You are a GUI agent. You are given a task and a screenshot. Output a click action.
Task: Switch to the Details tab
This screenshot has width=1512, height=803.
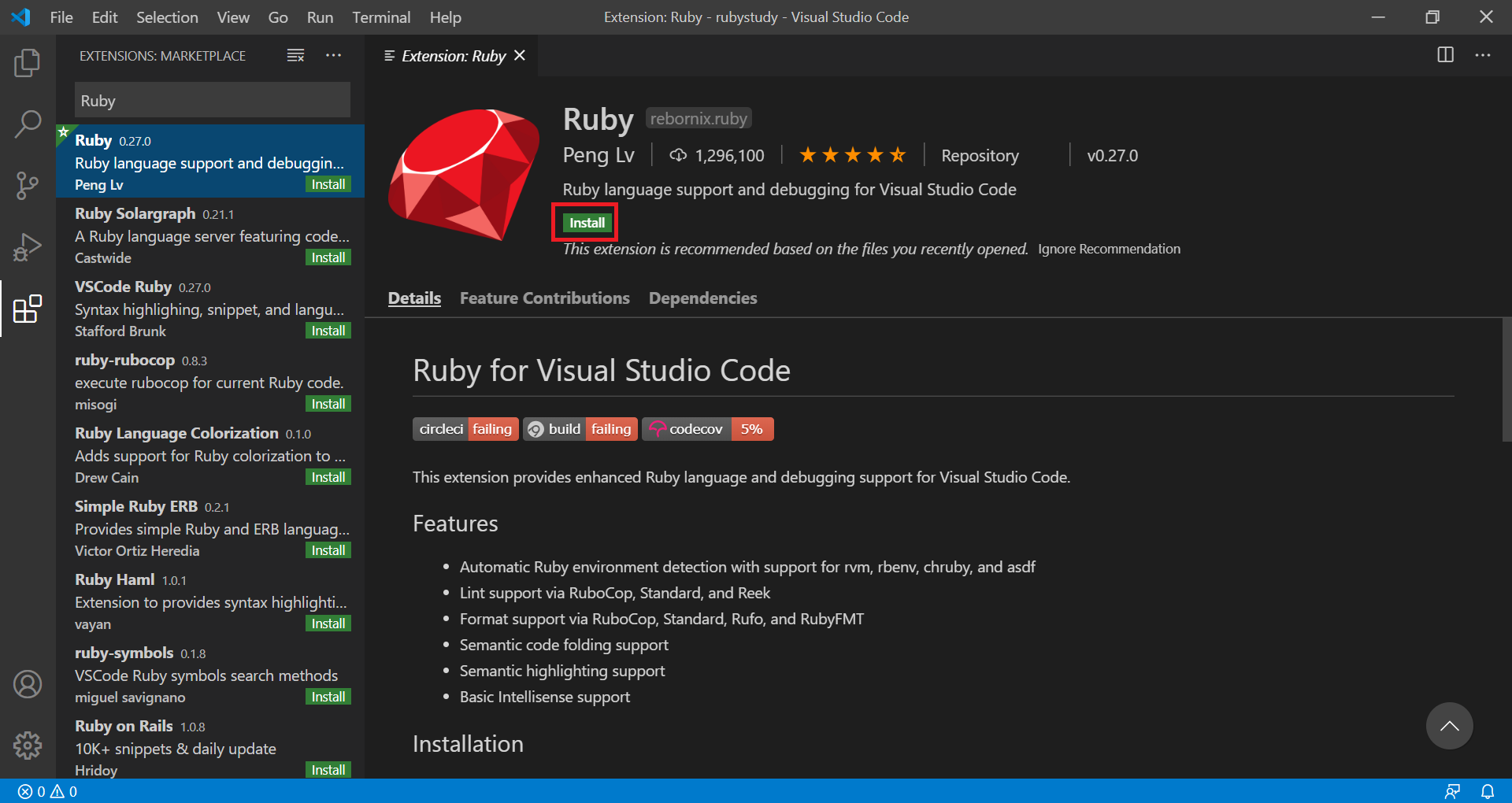[x=414, y=298]
